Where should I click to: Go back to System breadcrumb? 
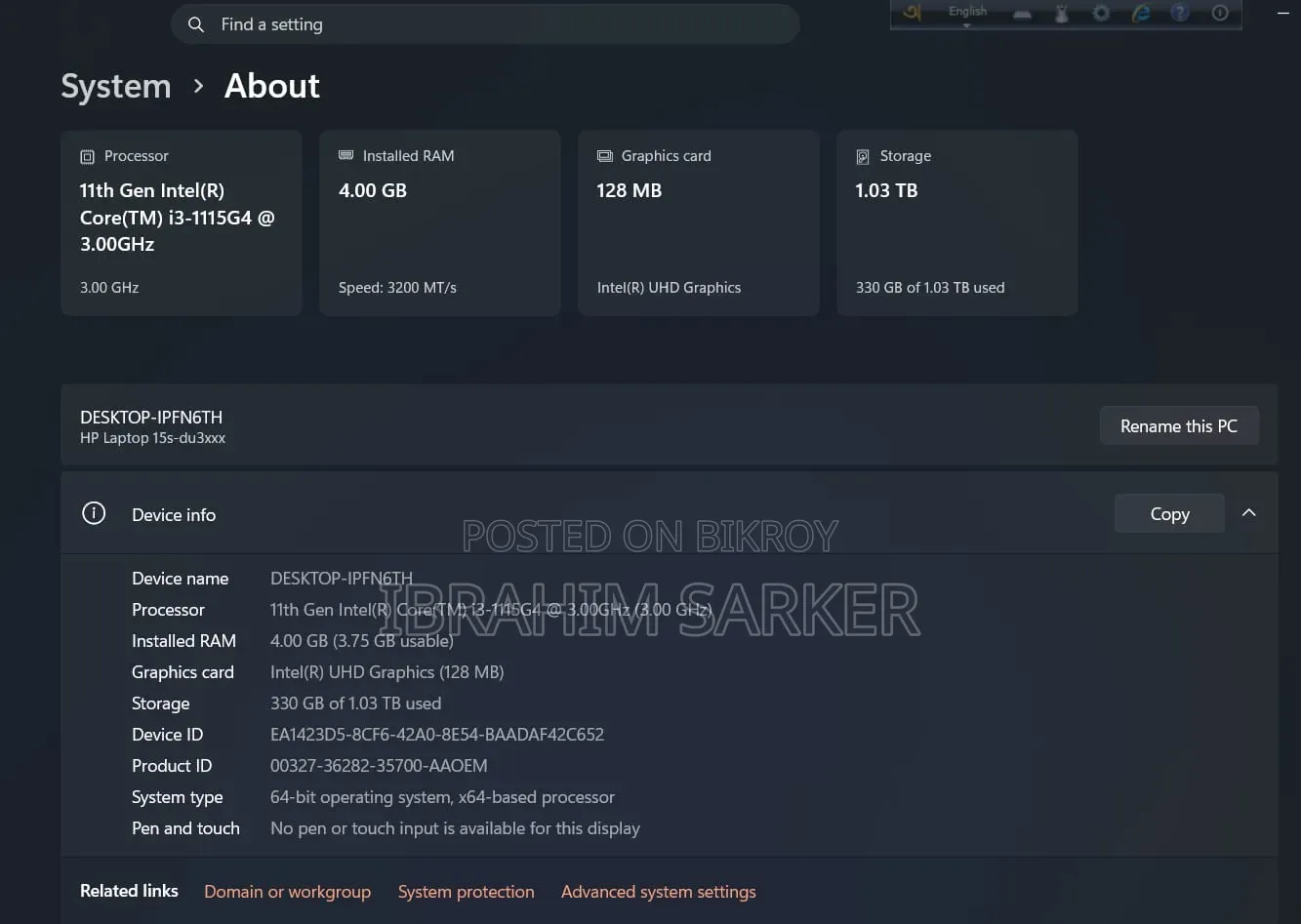pos(116,86)
